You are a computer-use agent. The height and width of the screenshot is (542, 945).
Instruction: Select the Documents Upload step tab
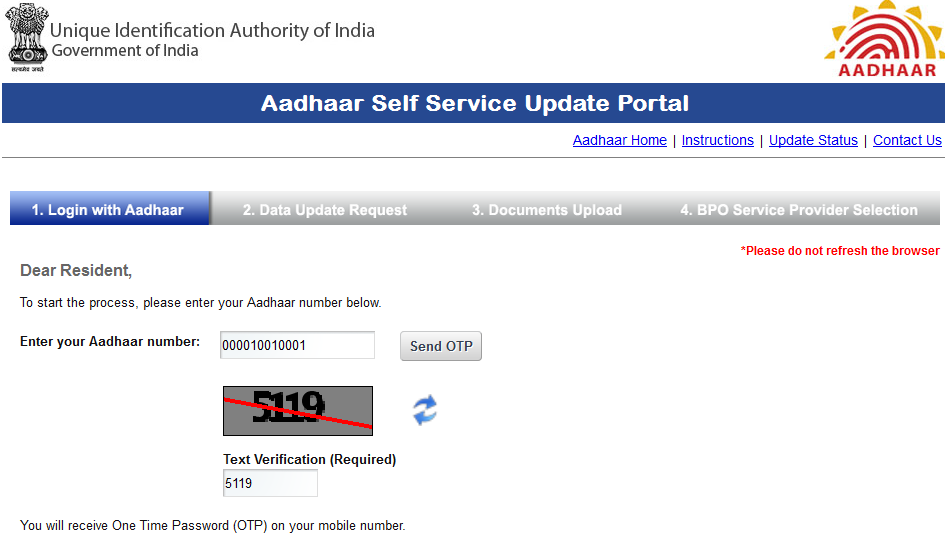(547, 210)
